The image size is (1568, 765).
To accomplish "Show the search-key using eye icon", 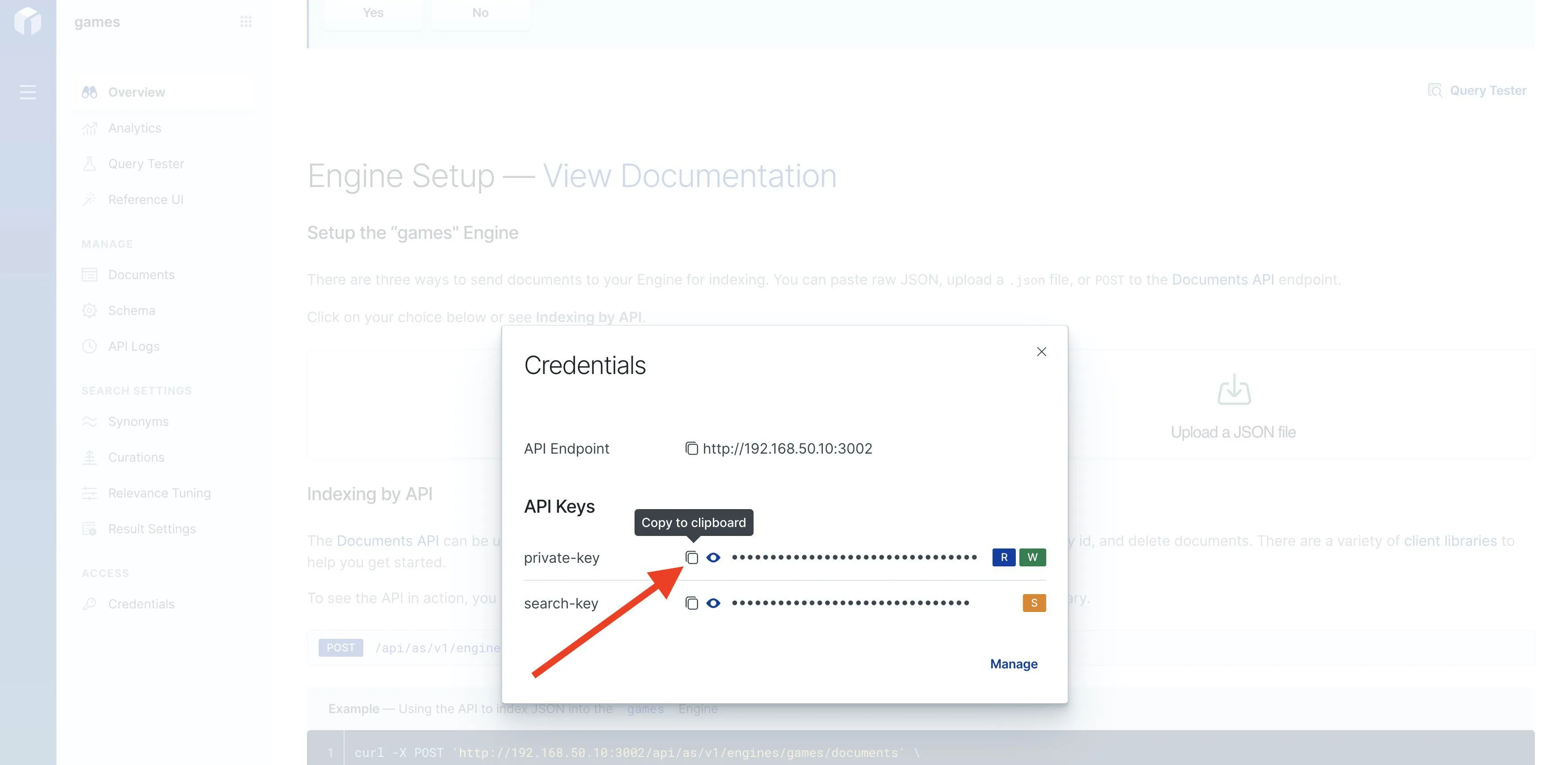I will (x=713, y=603).
